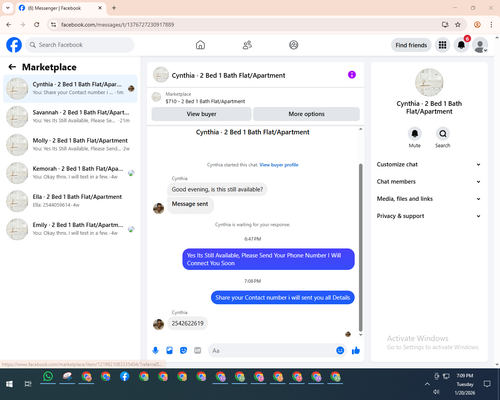The height and width of the screenshot is (400, 500).
Task: Click the large listing photo in info panel
Action: (x=429, y=82)
